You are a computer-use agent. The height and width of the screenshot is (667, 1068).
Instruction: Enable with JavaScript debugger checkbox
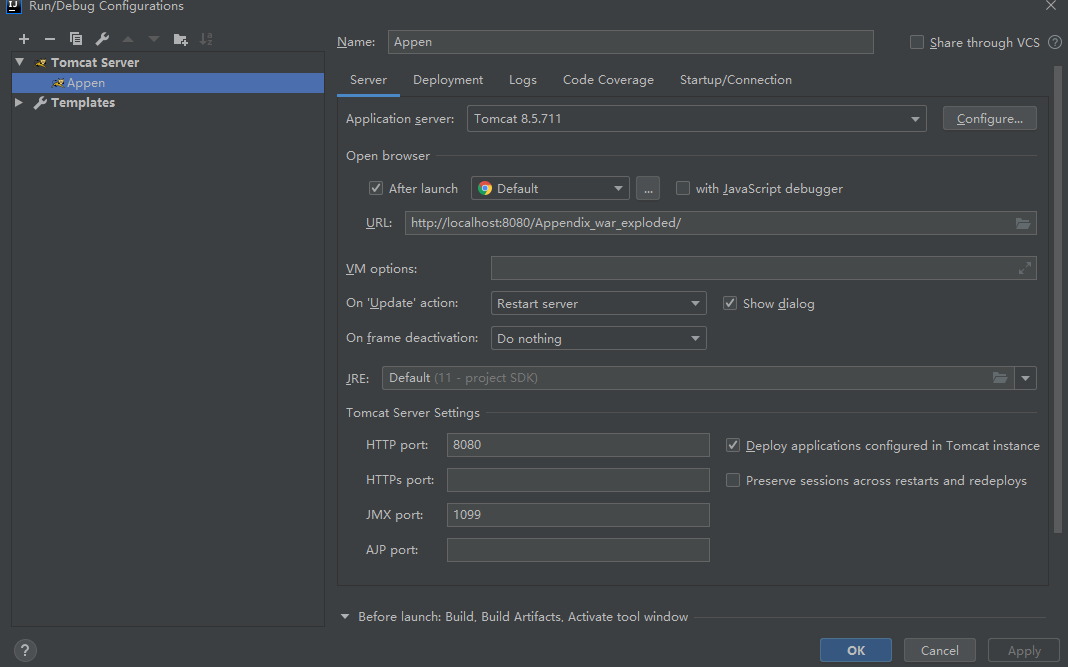[x=682, y=188]
